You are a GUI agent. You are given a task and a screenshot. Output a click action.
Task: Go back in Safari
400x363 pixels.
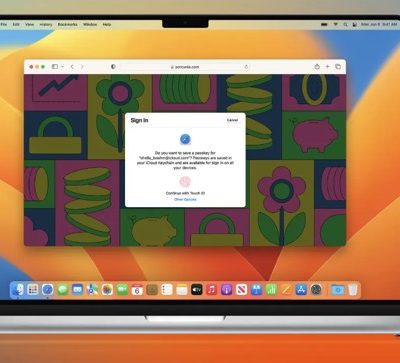72,67
